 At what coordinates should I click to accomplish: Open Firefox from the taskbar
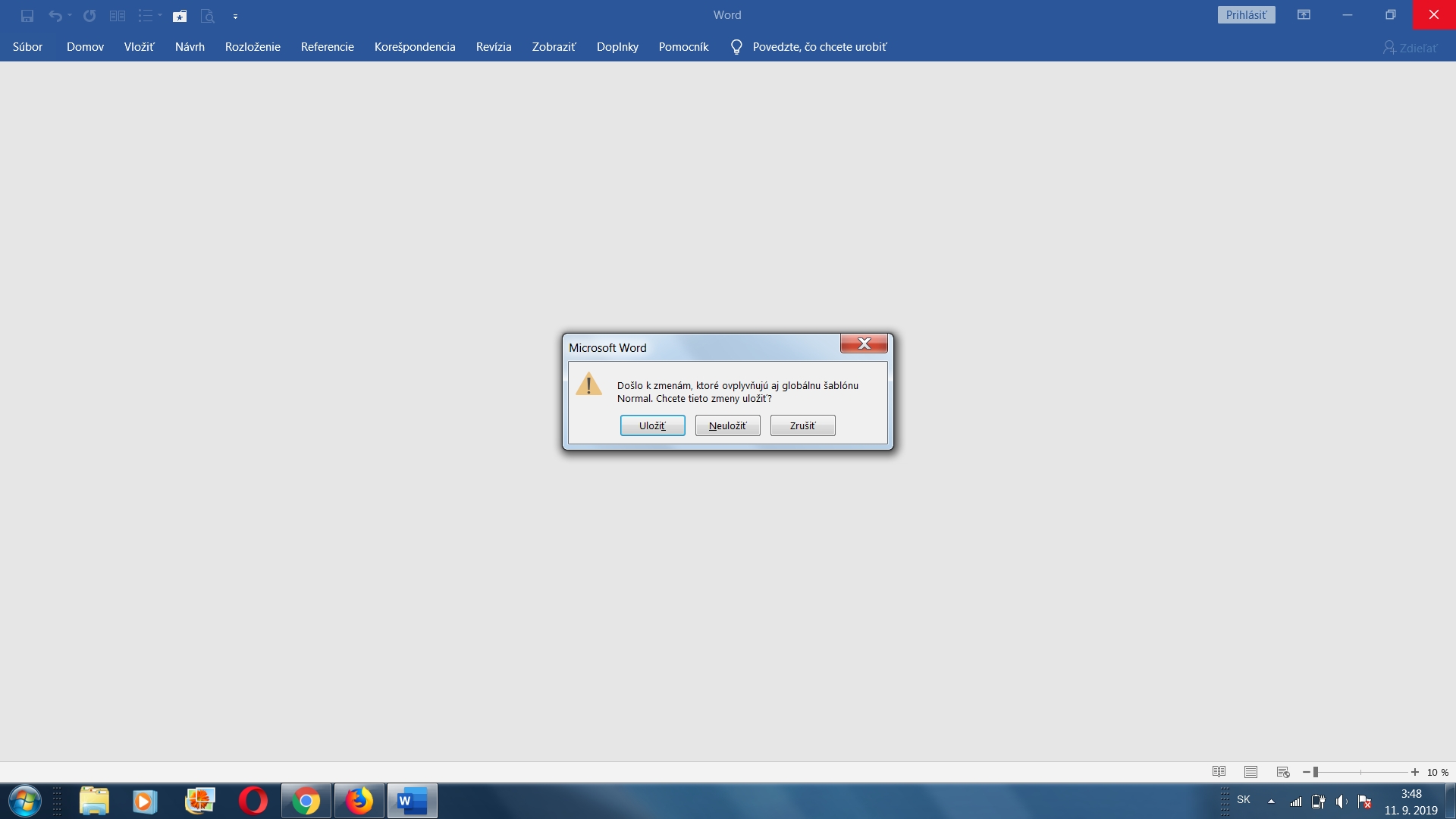point(359,801)
